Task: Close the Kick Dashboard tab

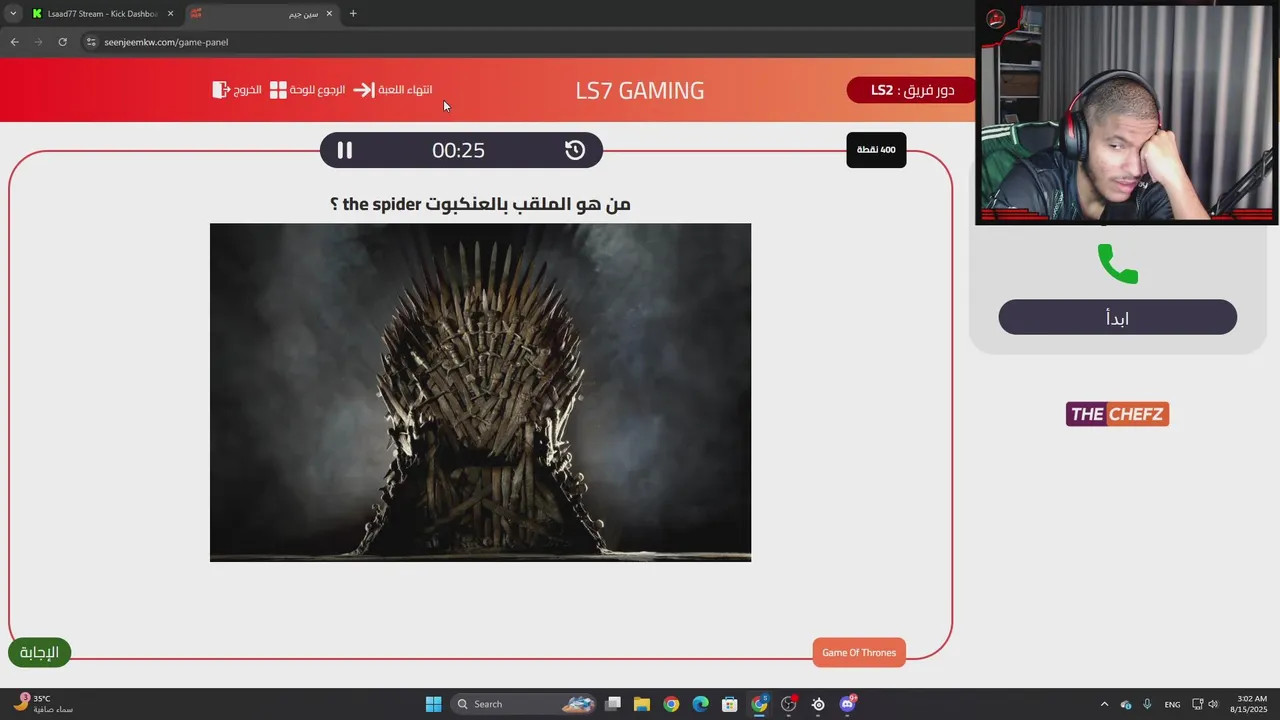Action: click(x=170, y=14)
